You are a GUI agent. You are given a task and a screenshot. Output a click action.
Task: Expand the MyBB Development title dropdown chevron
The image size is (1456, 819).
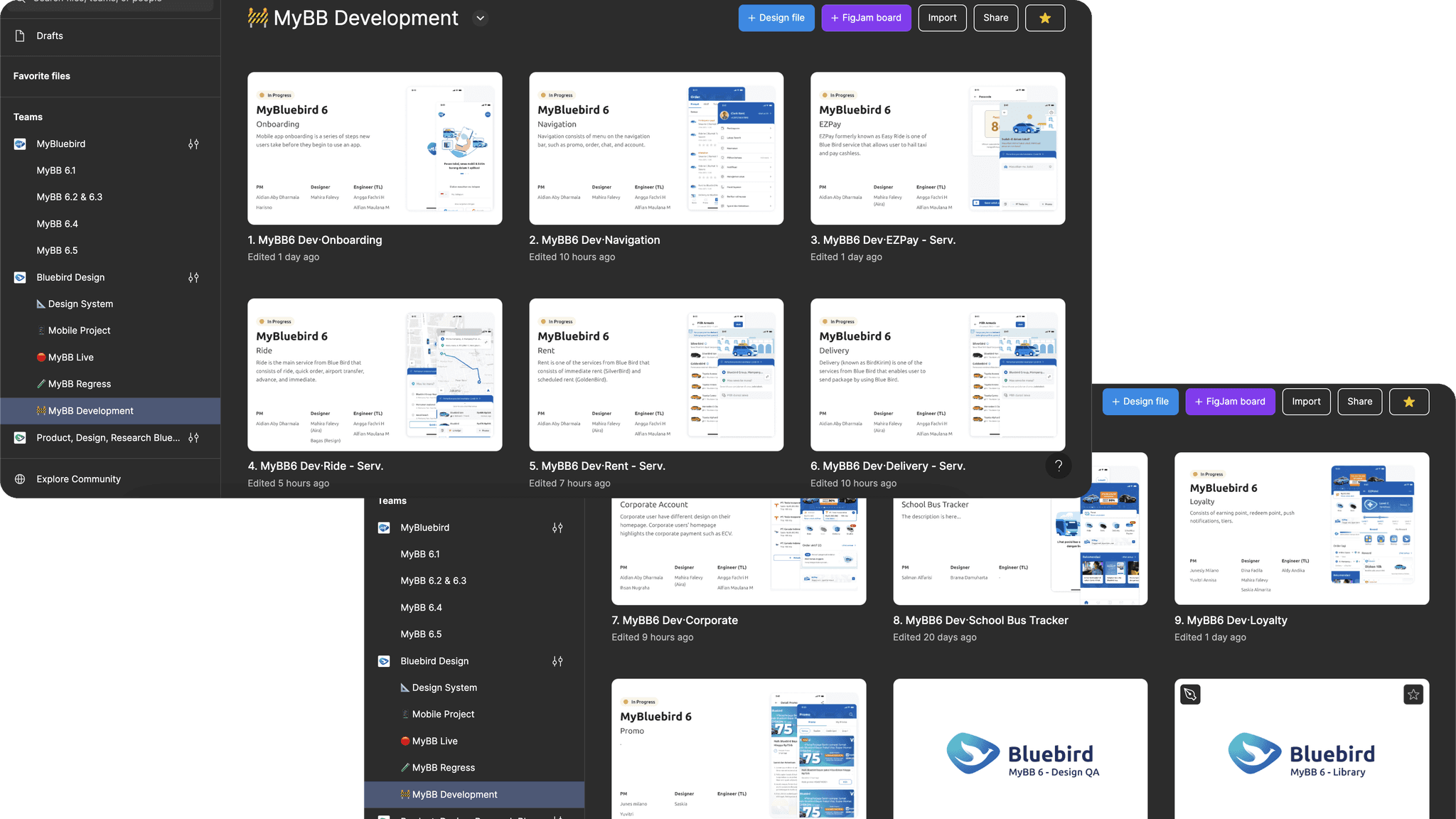pyautogui.click(x=481, y=18)
